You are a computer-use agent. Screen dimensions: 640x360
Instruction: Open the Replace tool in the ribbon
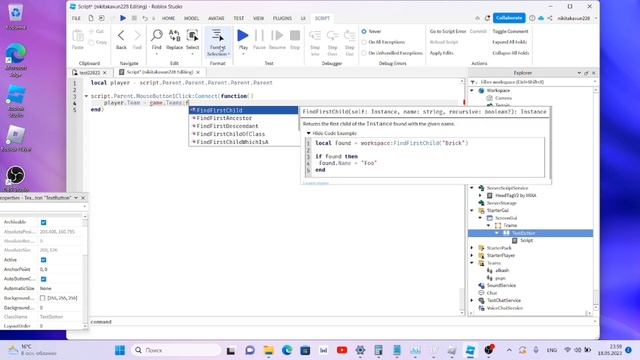coord(174,40)
